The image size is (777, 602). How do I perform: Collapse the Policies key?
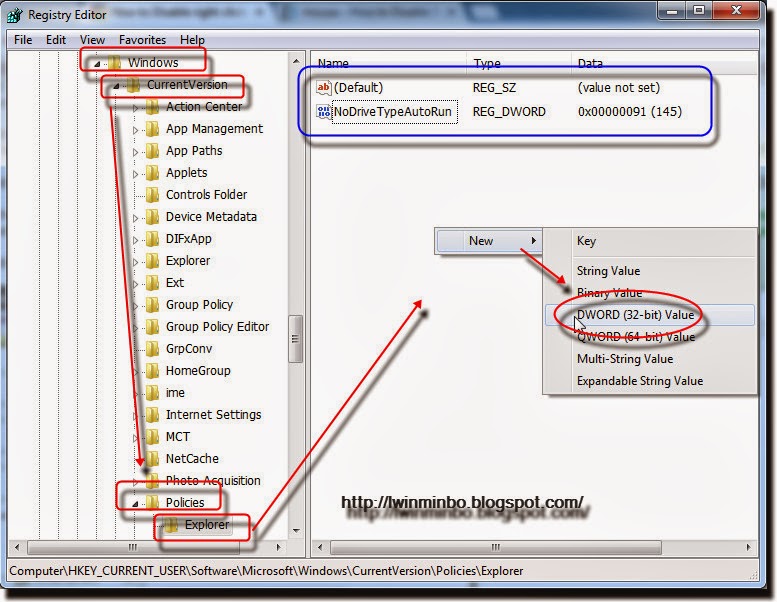135,504
